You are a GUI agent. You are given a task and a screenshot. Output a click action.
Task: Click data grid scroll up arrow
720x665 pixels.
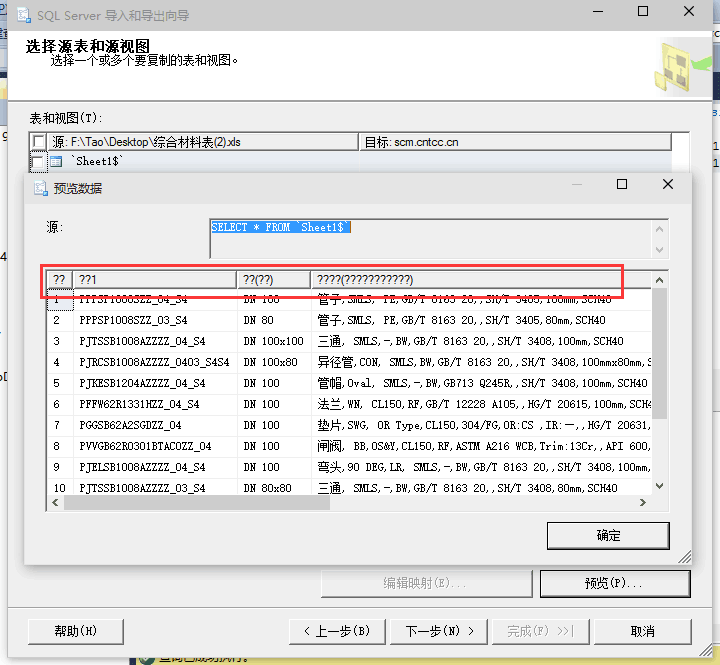tap(660, 280)
